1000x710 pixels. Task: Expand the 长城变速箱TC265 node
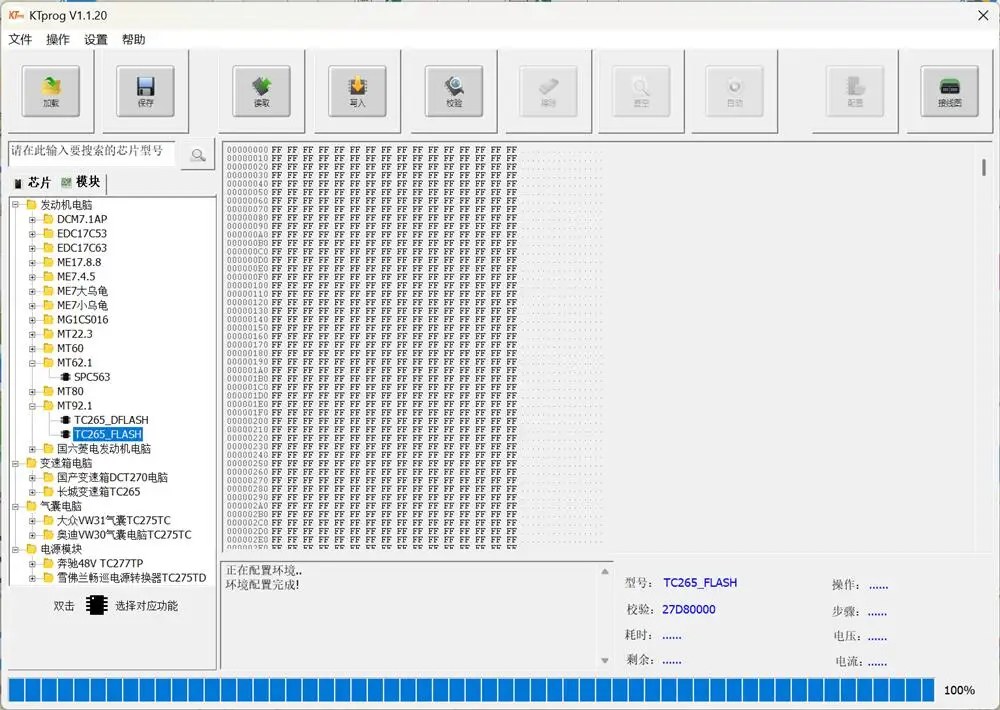[32, 492]
